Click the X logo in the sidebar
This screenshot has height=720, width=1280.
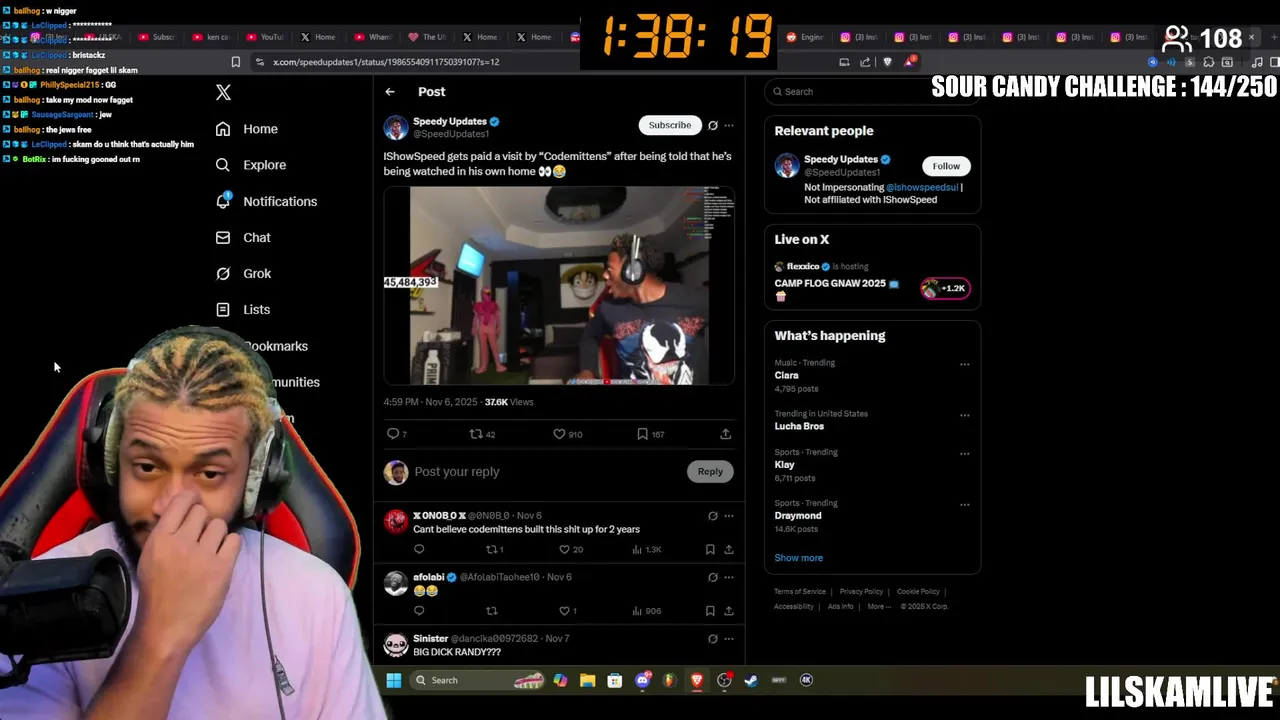coord(223,92)
